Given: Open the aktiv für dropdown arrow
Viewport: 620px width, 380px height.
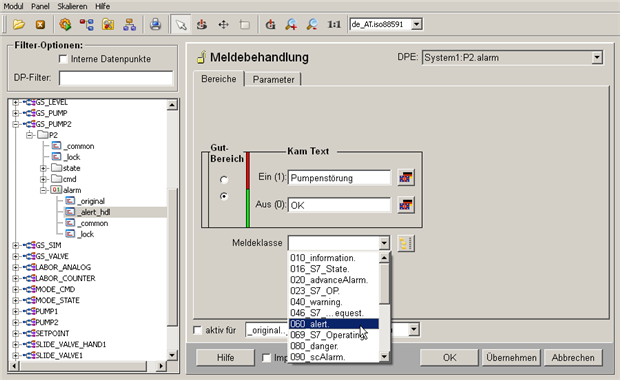Looking at the screenshot, I should pos(414,329).
